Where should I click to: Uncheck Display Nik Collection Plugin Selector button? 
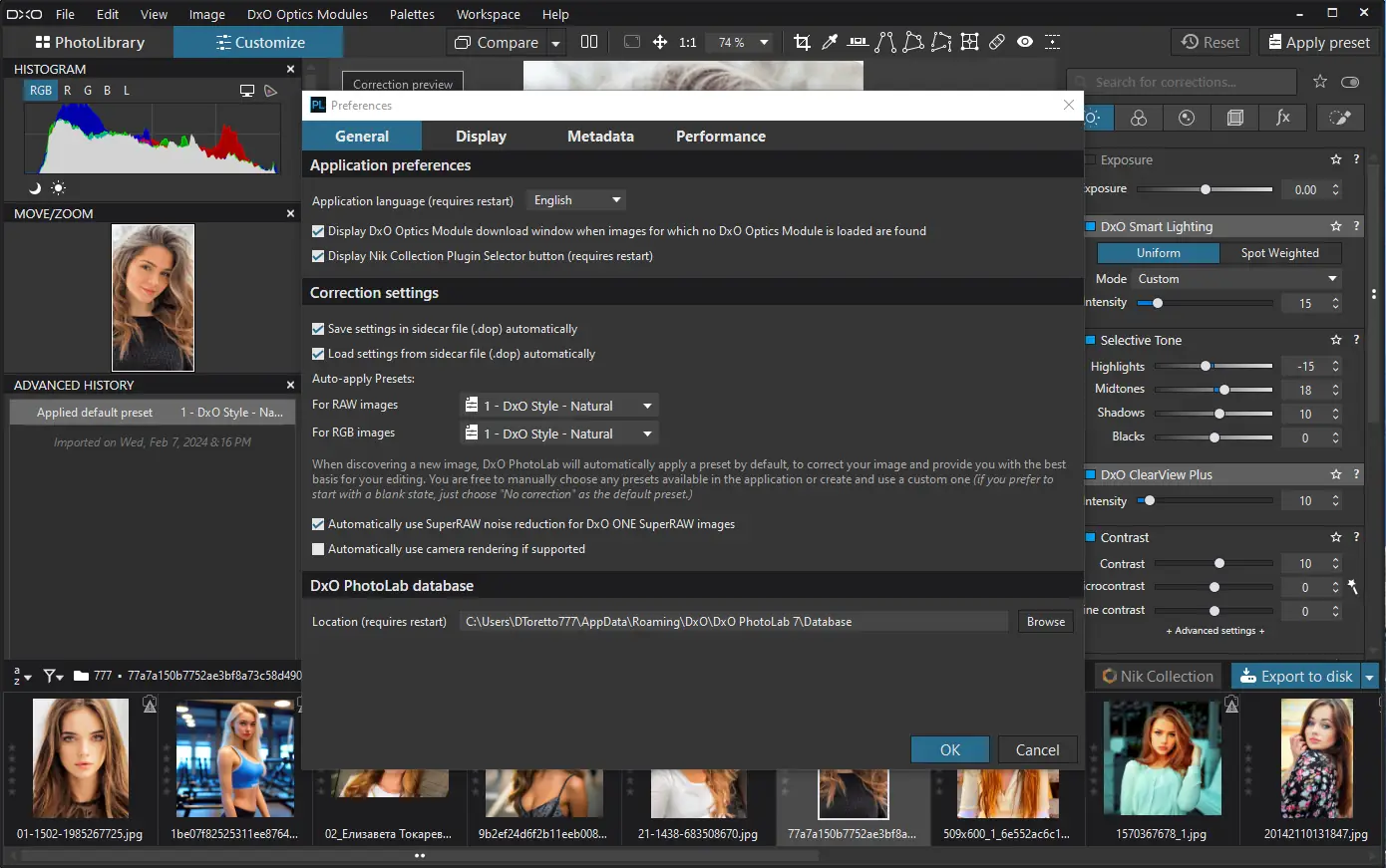tap(318, 256)
